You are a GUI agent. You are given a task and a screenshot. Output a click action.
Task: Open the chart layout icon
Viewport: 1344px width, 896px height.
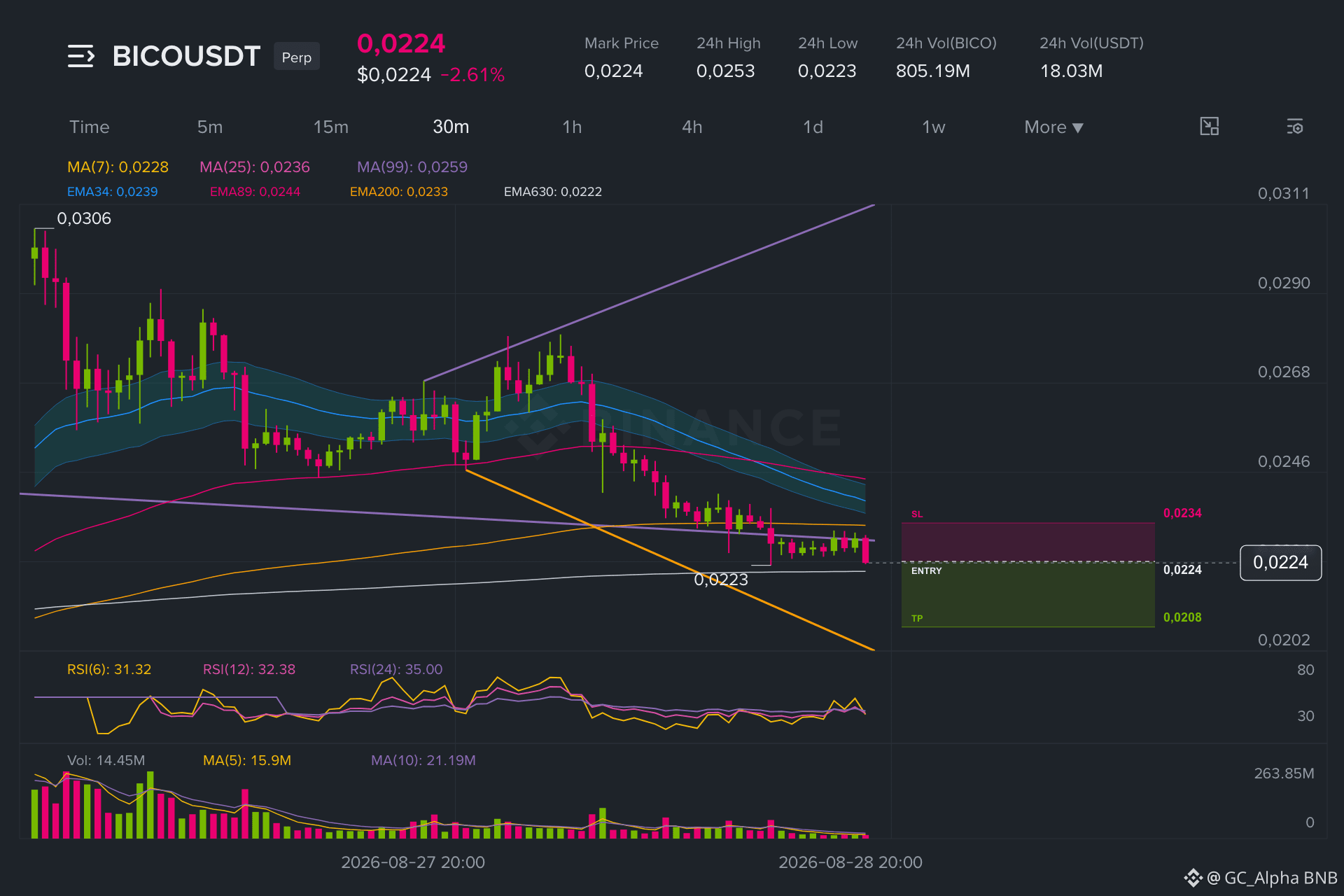click(x=1210, y=127)
